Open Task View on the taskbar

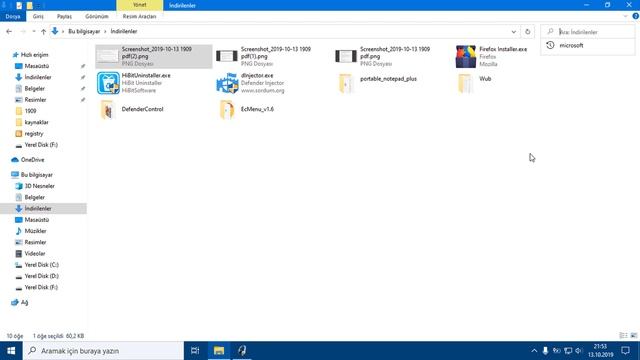click(195, 351)
